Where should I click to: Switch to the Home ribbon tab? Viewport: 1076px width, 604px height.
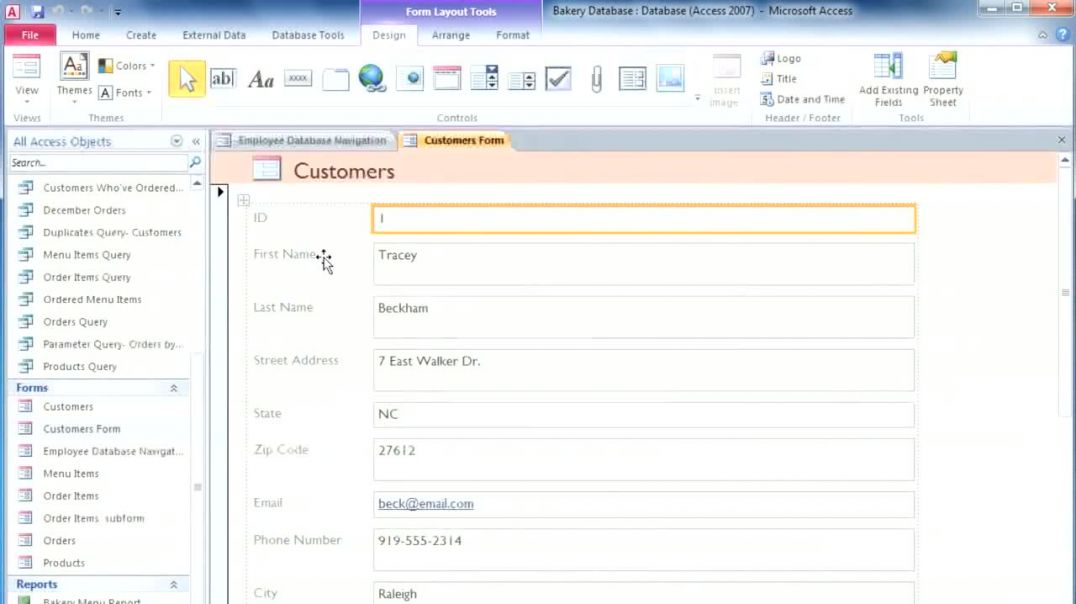pyautogui.click(x=86, y=35)
